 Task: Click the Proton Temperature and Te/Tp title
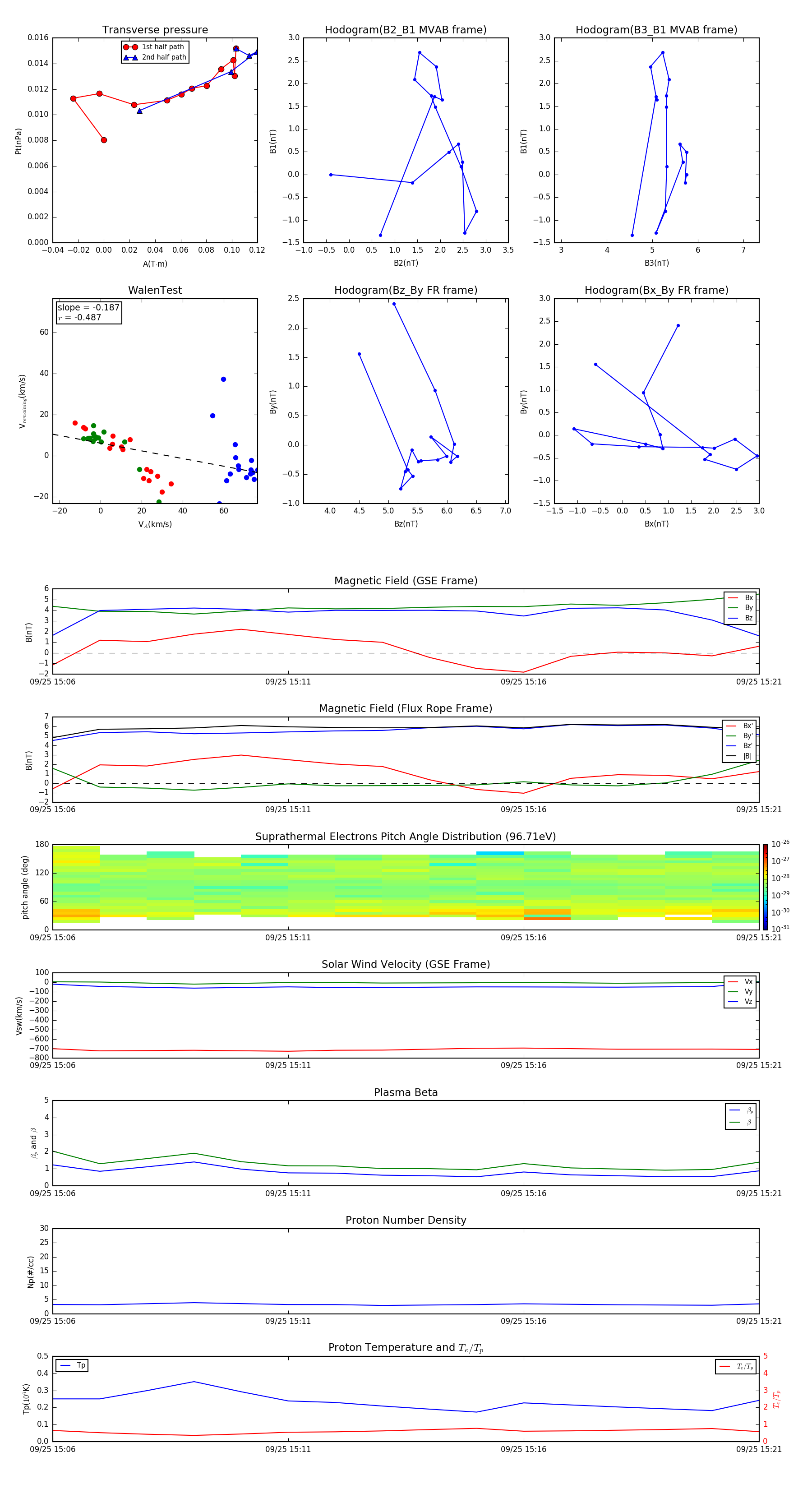pos(406,1348)
